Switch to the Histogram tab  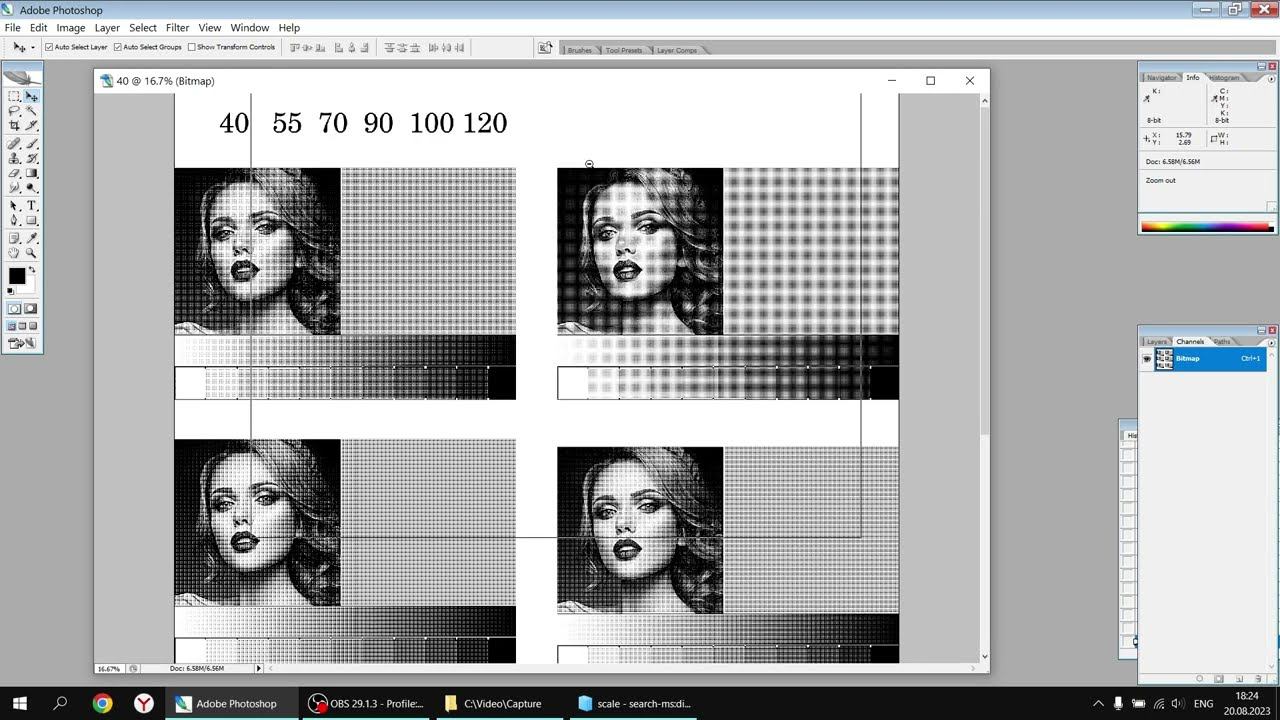[x=1224, y=77]
